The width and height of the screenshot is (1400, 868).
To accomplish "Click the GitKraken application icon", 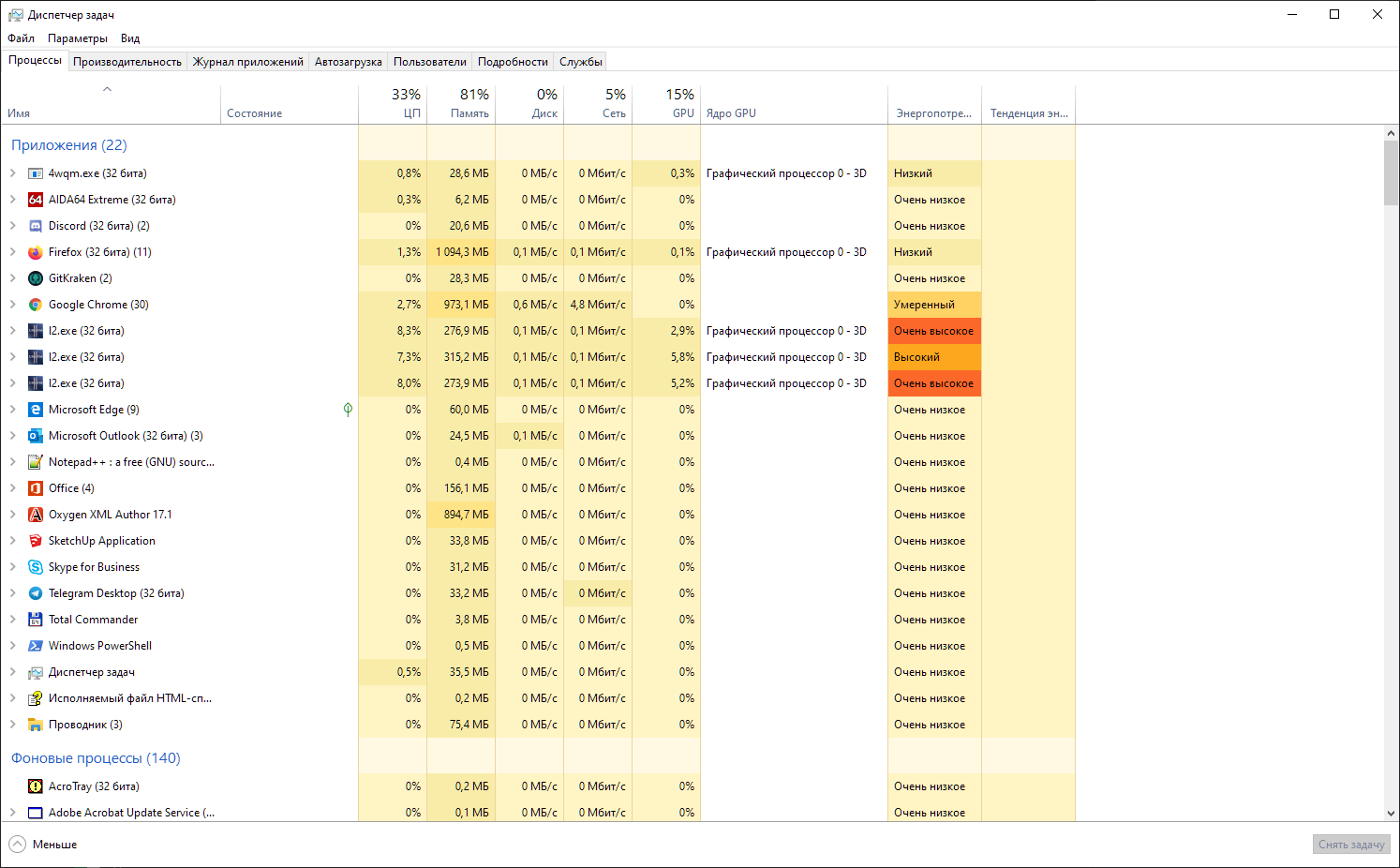I will (36, 278).
